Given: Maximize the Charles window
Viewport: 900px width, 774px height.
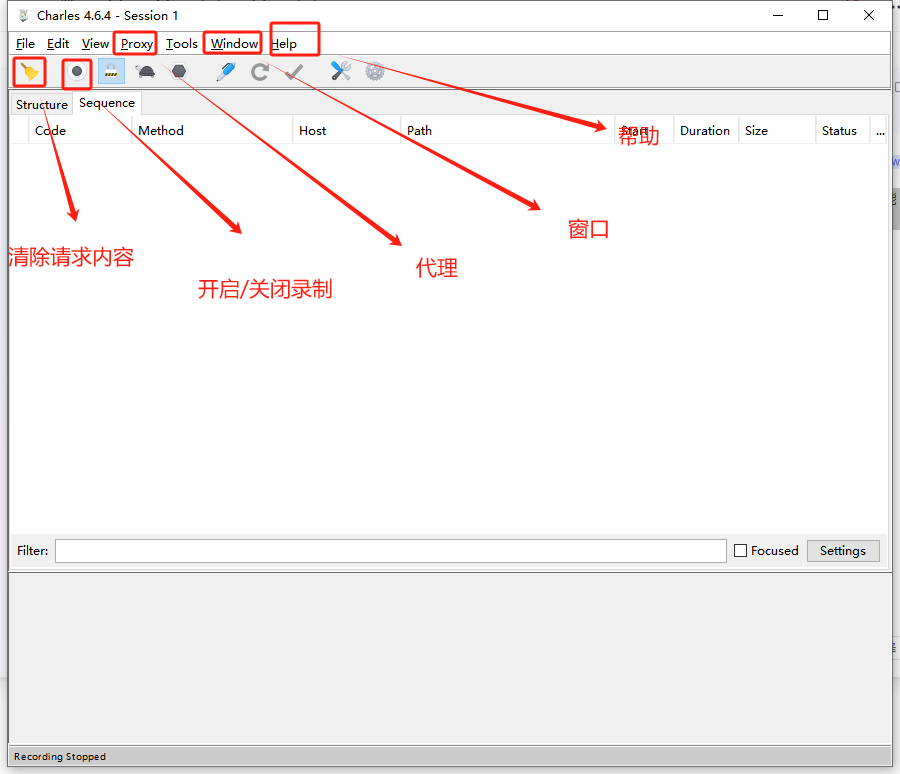Looking at the screenshot, I should click(823, 16).
